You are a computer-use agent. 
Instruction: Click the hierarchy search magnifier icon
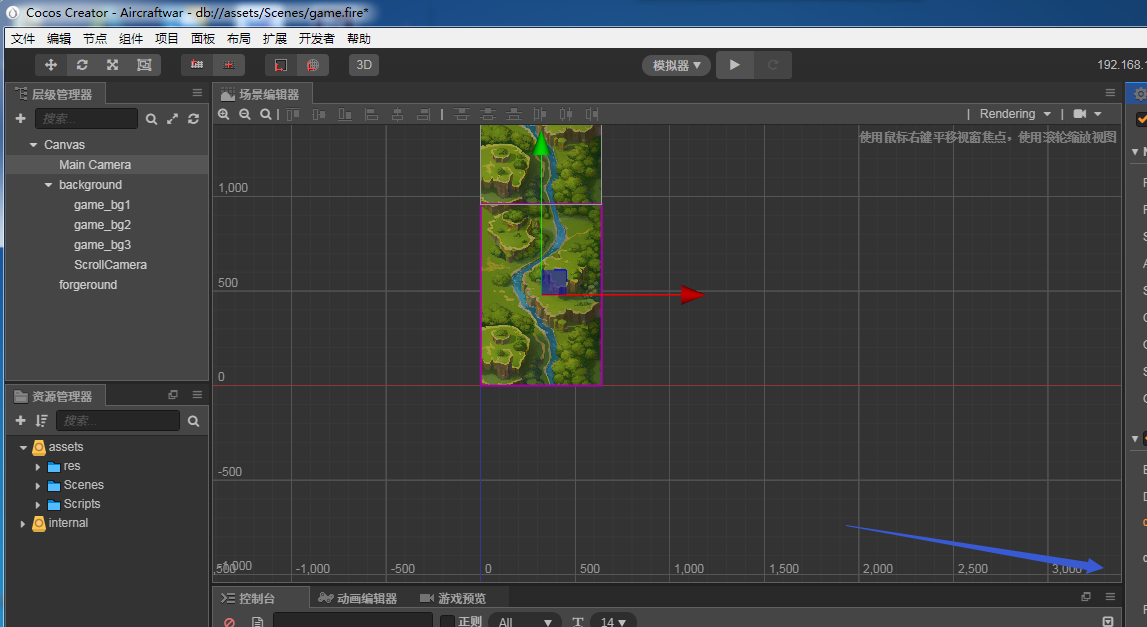tap(151, 119)
